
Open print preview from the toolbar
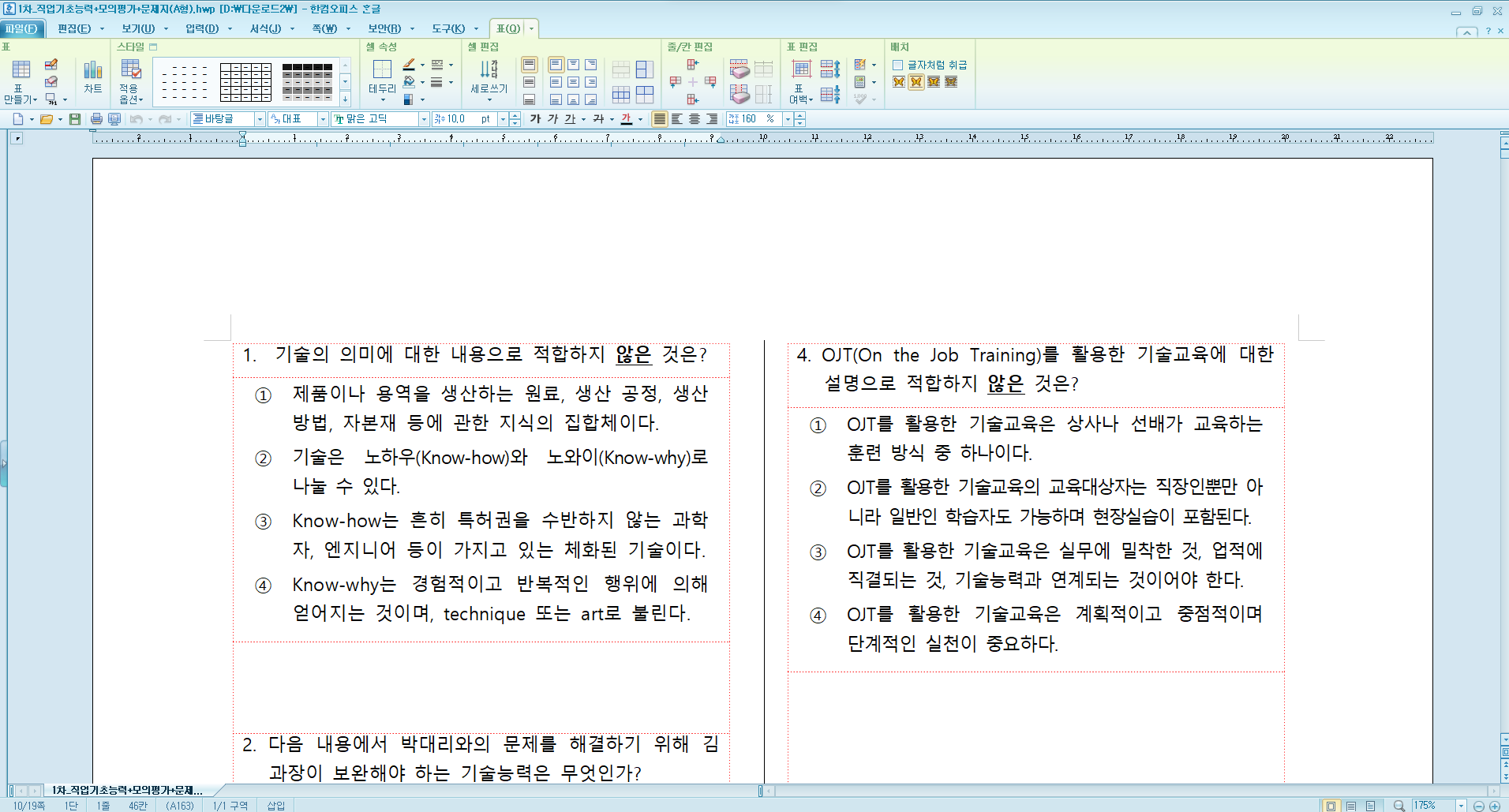click(114, 118)
